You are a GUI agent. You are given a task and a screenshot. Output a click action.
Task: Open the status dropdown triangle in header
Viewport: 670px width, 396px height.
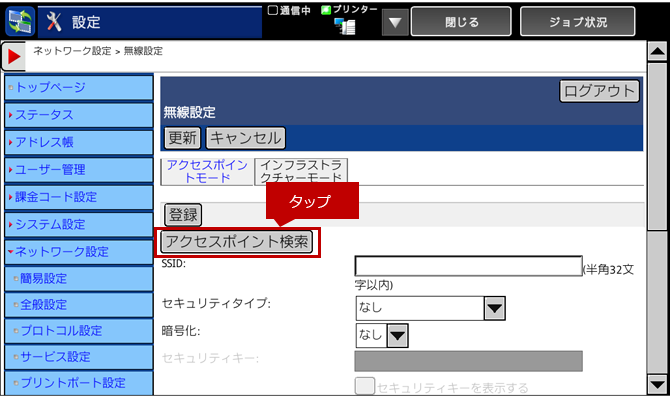(x=395, y=22)
